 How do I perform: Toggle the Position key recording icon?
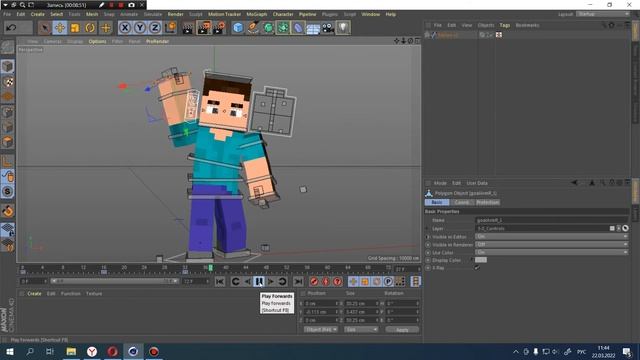click(353, 282)
